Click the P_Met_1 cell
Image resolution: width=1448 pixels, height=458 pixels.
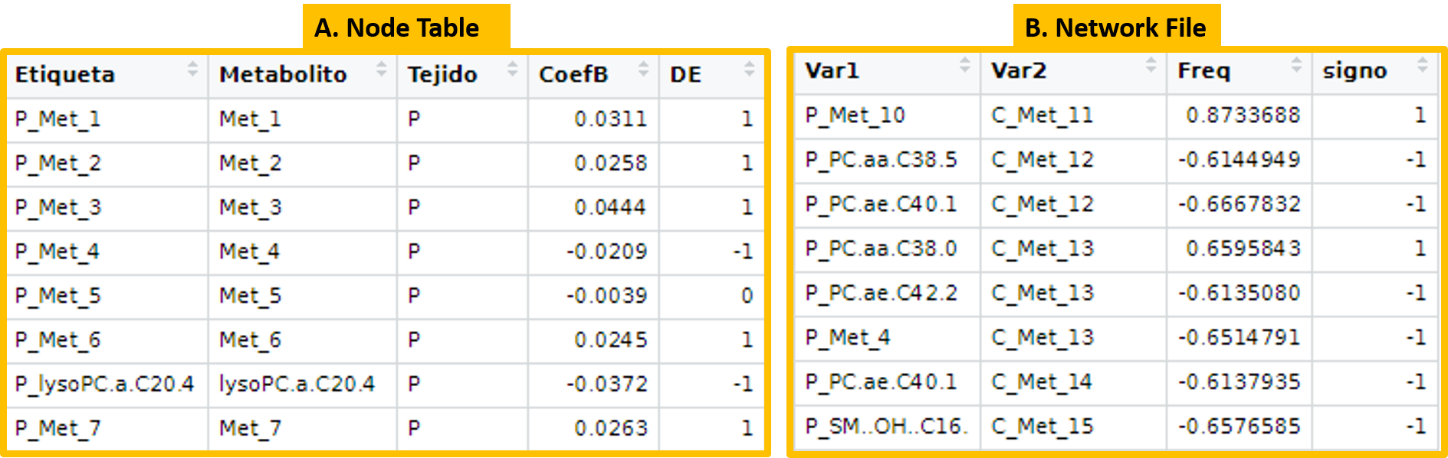coord(108,119)
